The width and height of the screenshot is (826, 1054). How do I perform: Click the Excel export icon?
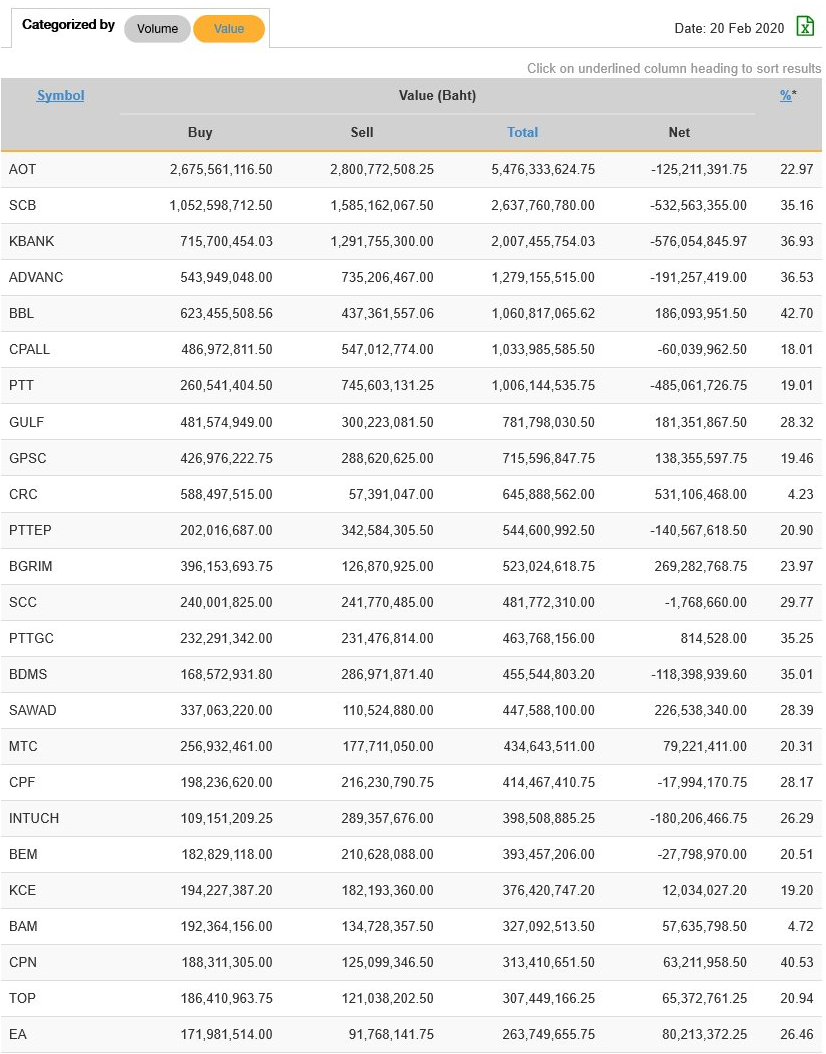click(805, 27)
